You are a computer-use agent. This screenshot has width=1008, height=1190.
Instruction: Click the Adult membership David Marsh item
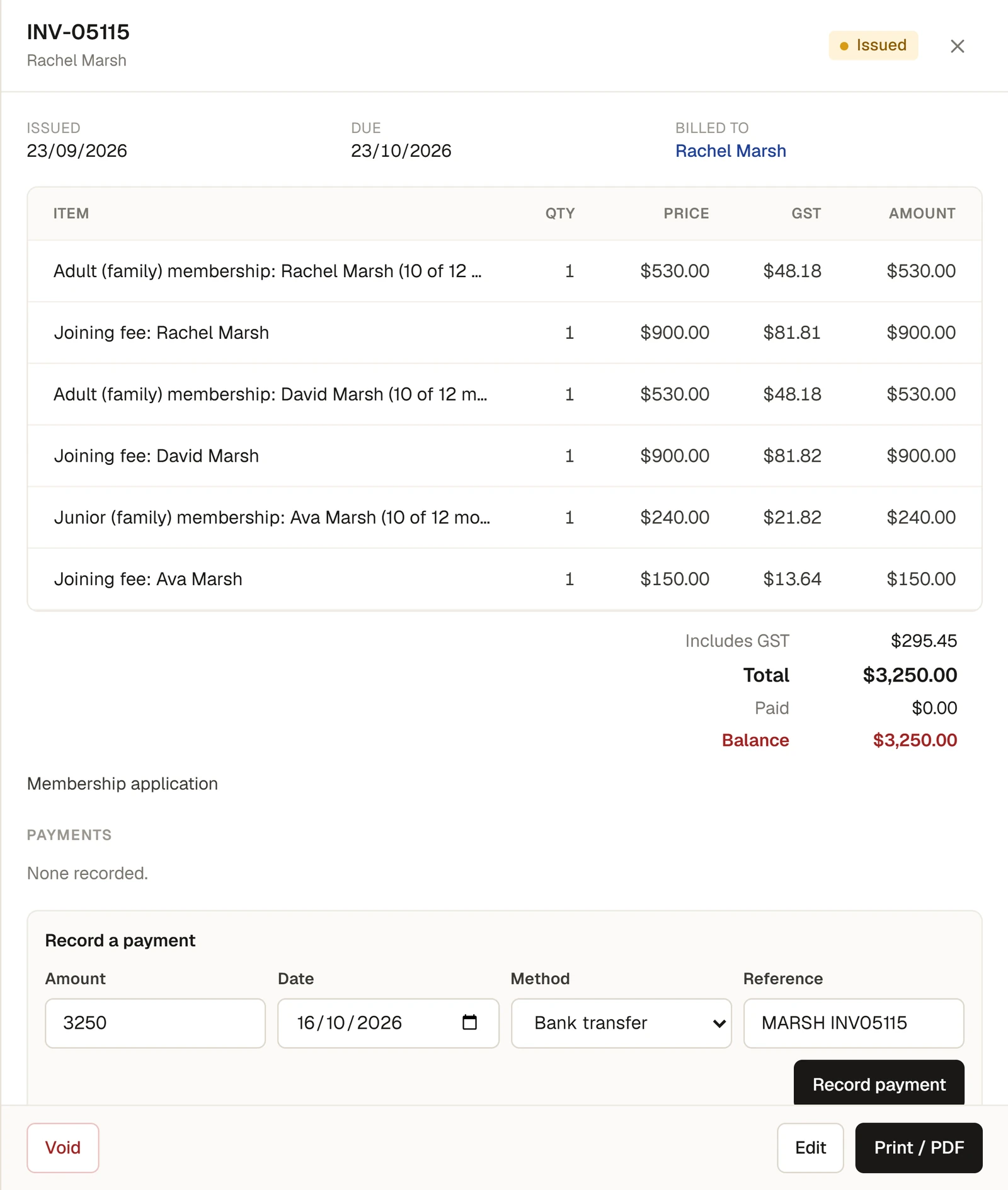pos(270,394)
